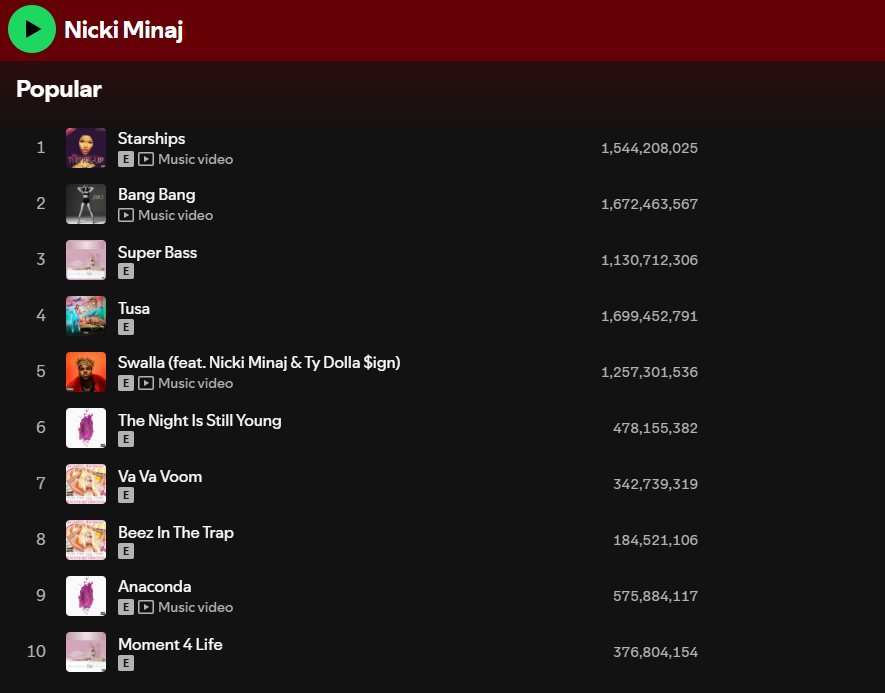
Task: Click the explicit E badge on Swalla
Action: [126, 383]
